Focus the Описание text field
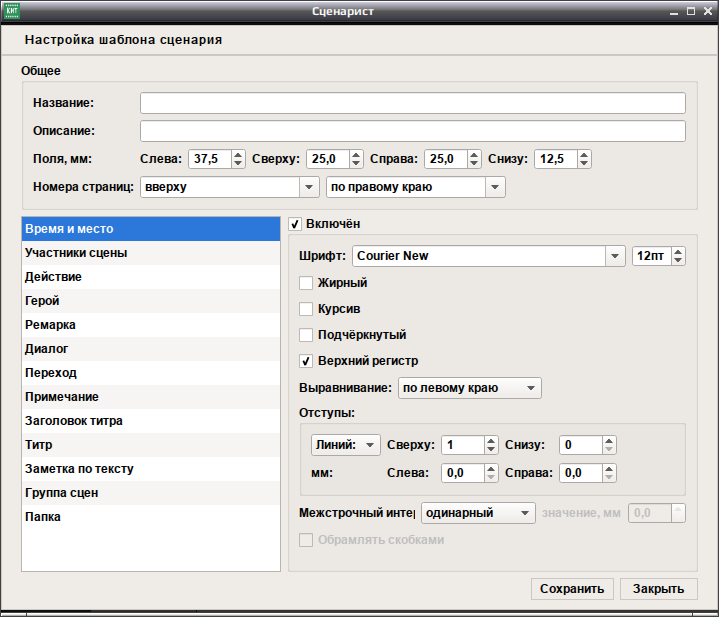The width and height of the screenshot is (719, 617). coord(413,131)
